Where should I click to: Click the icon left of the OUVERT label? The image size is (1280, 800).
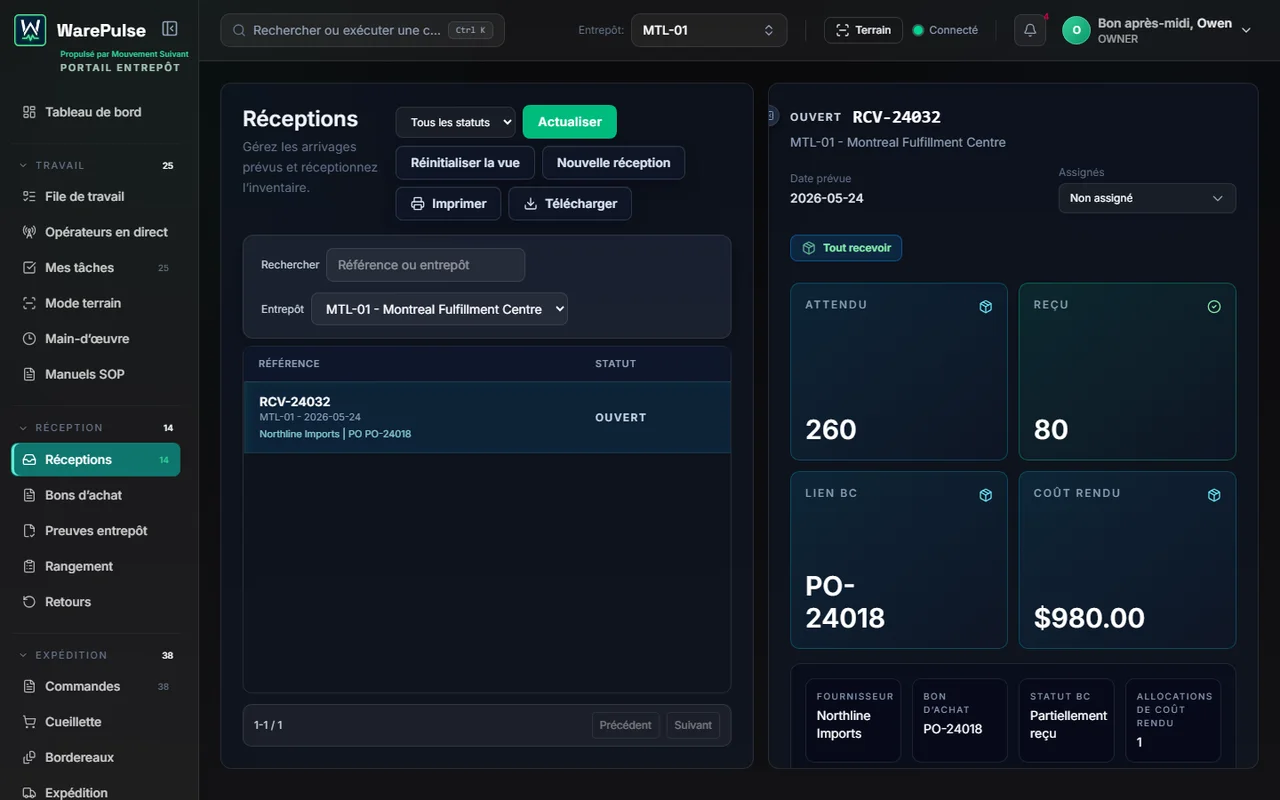[771, 116]
